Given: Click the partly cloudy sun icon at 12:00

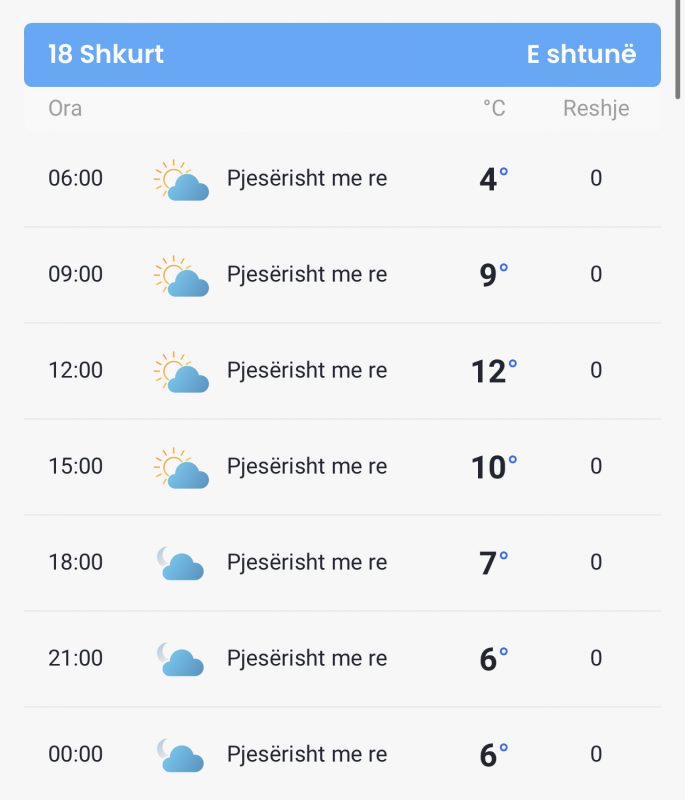Looking at the screenshot, I should [181, 371].
